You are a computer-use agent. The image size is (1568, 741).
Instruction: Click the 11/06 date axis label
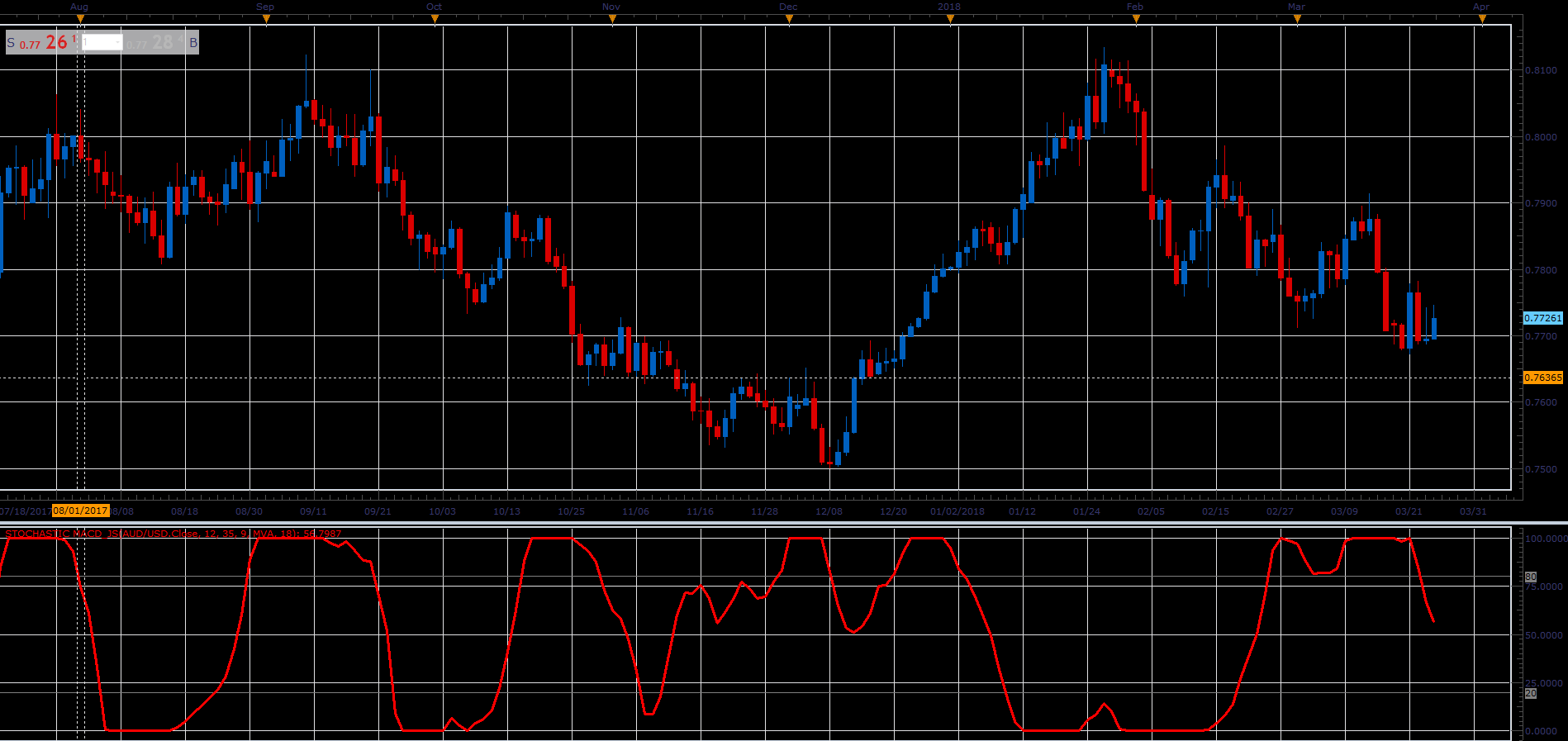coord(636,511)
